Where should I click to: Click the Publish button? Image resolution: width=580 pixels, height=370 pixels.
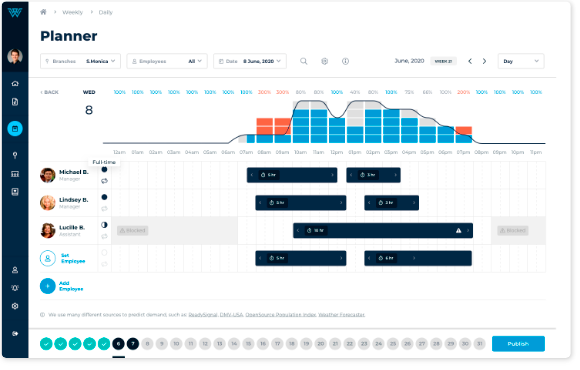coord(518,344)
